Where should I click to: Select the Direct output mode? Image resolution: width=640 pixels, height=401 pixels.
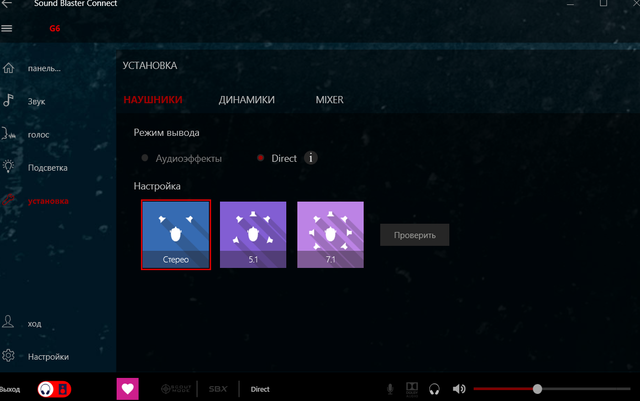277,158
